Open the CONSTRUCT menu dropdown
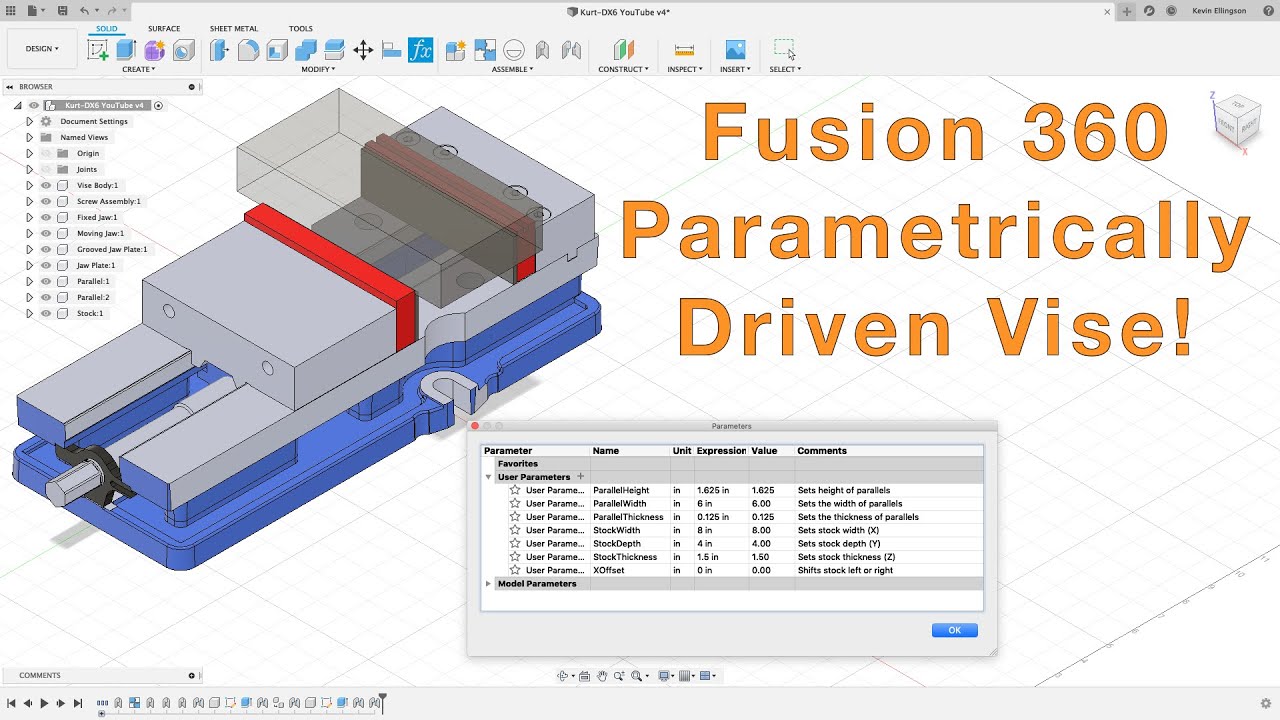 tap(623, 69)
